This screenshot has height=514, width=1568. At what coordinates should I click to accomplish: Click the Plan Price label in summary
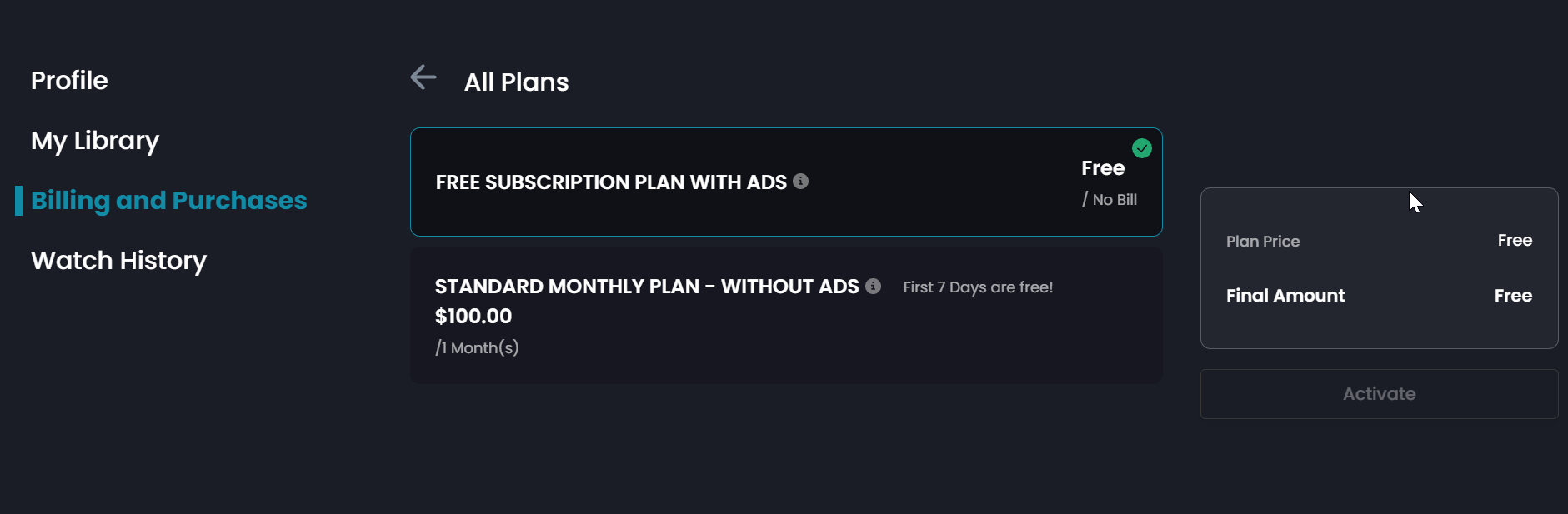tap(1262, 242)
